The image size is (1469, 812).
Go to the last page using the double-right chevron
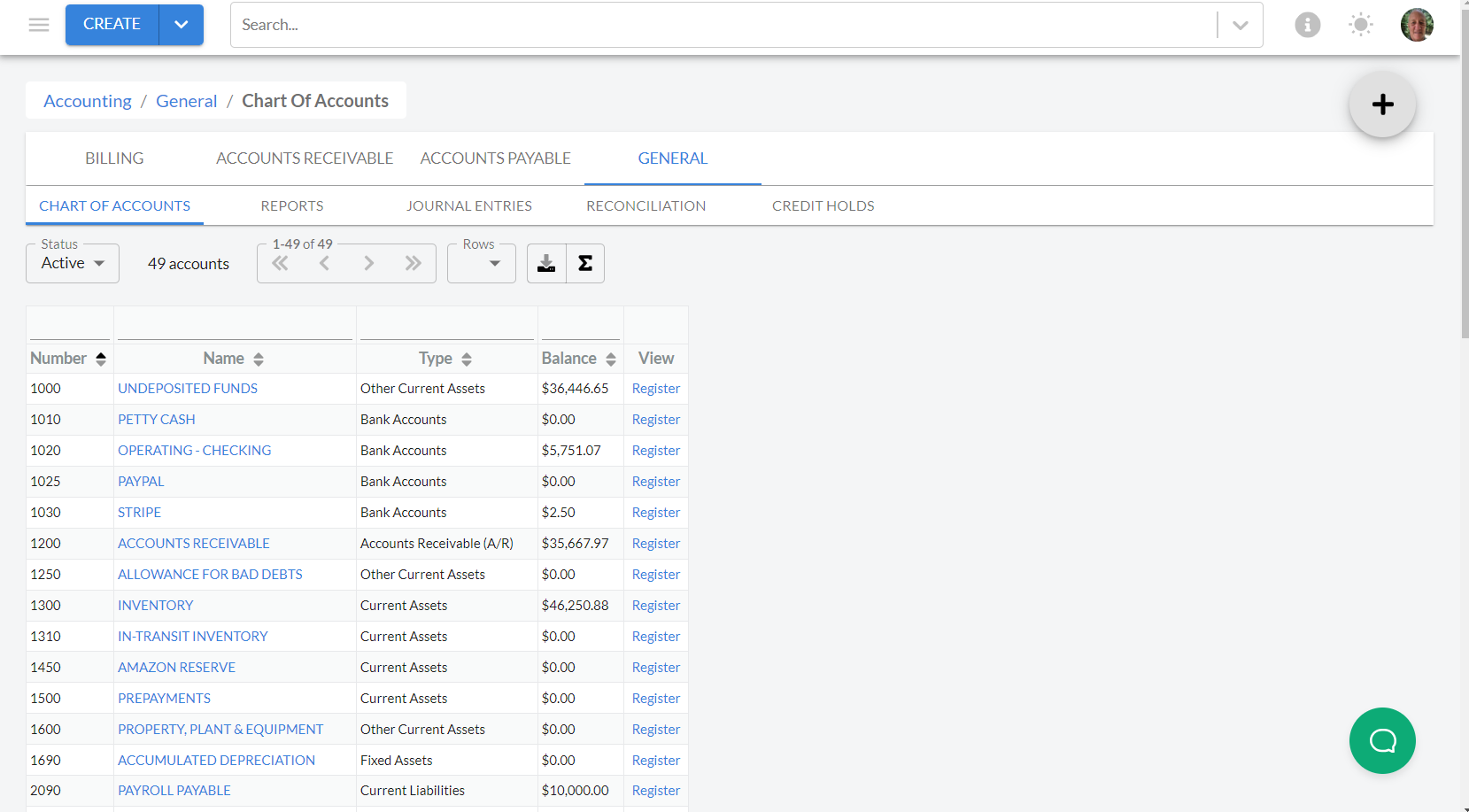coord(413,263)
